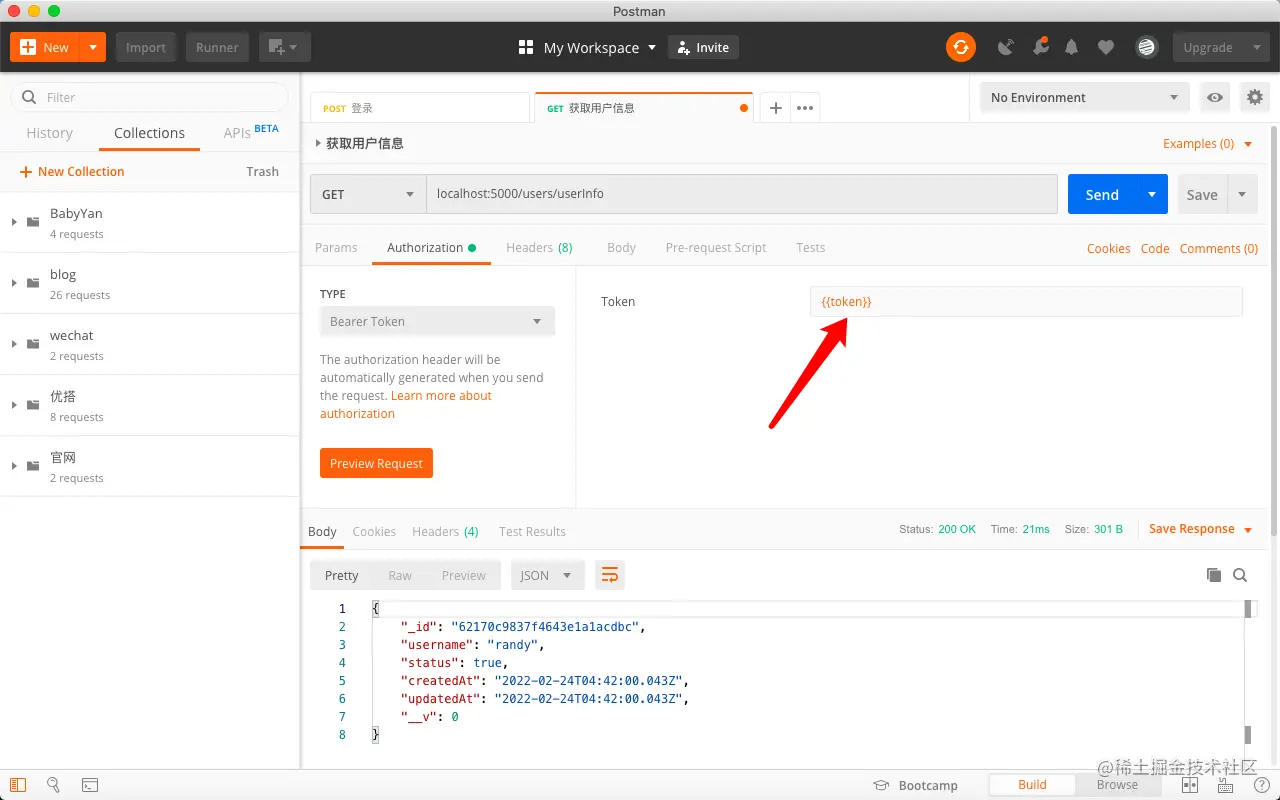The height and width of the screenshot is (800, 1280).
Task: Toggle line wrap in response viewer
Action: [610, 575]
